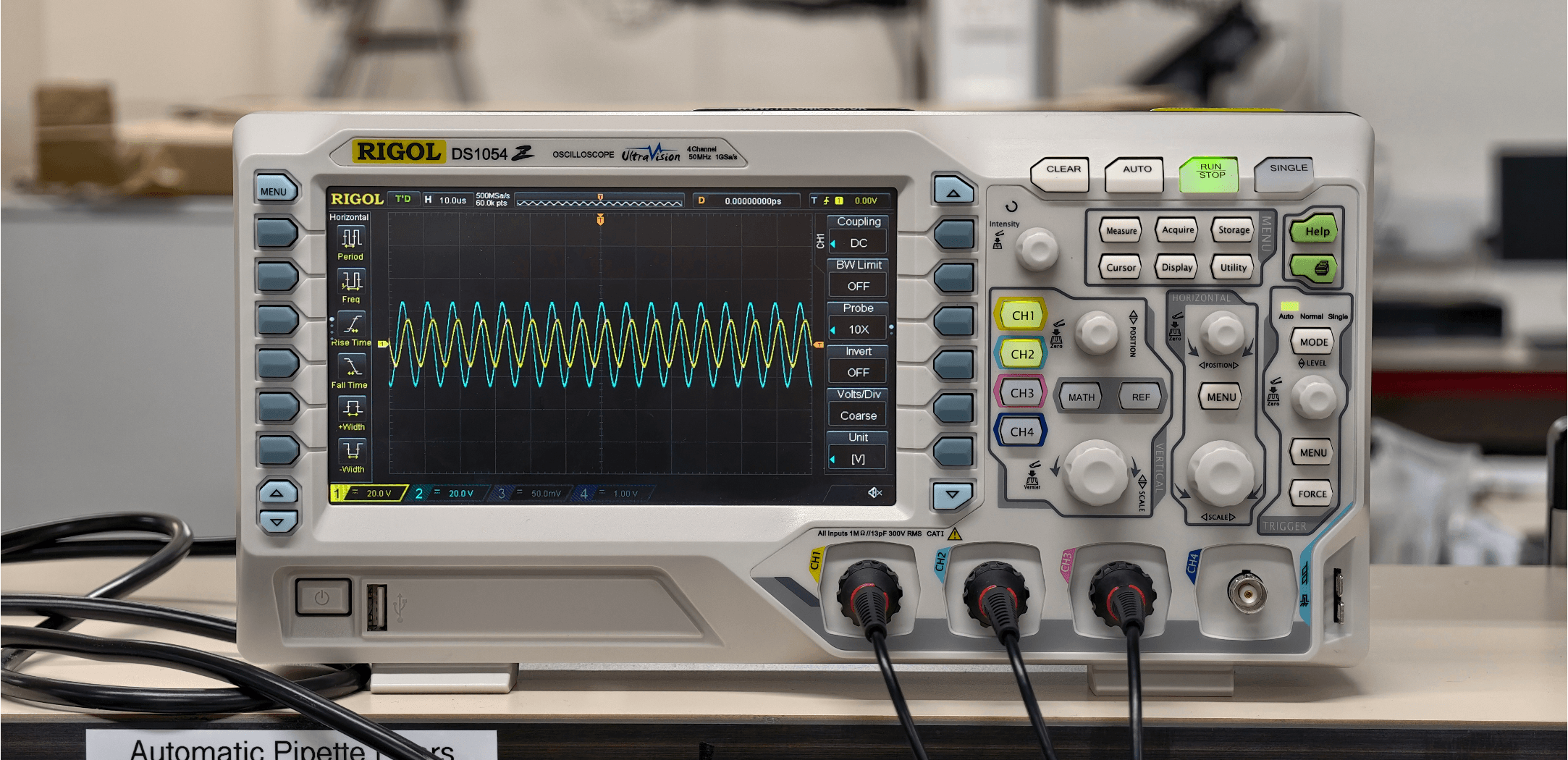The width and height of the screenshot is (1568, 760).
Task: Open the Cursor menu
Action: pyautogui.click(x=1121, y=268)
